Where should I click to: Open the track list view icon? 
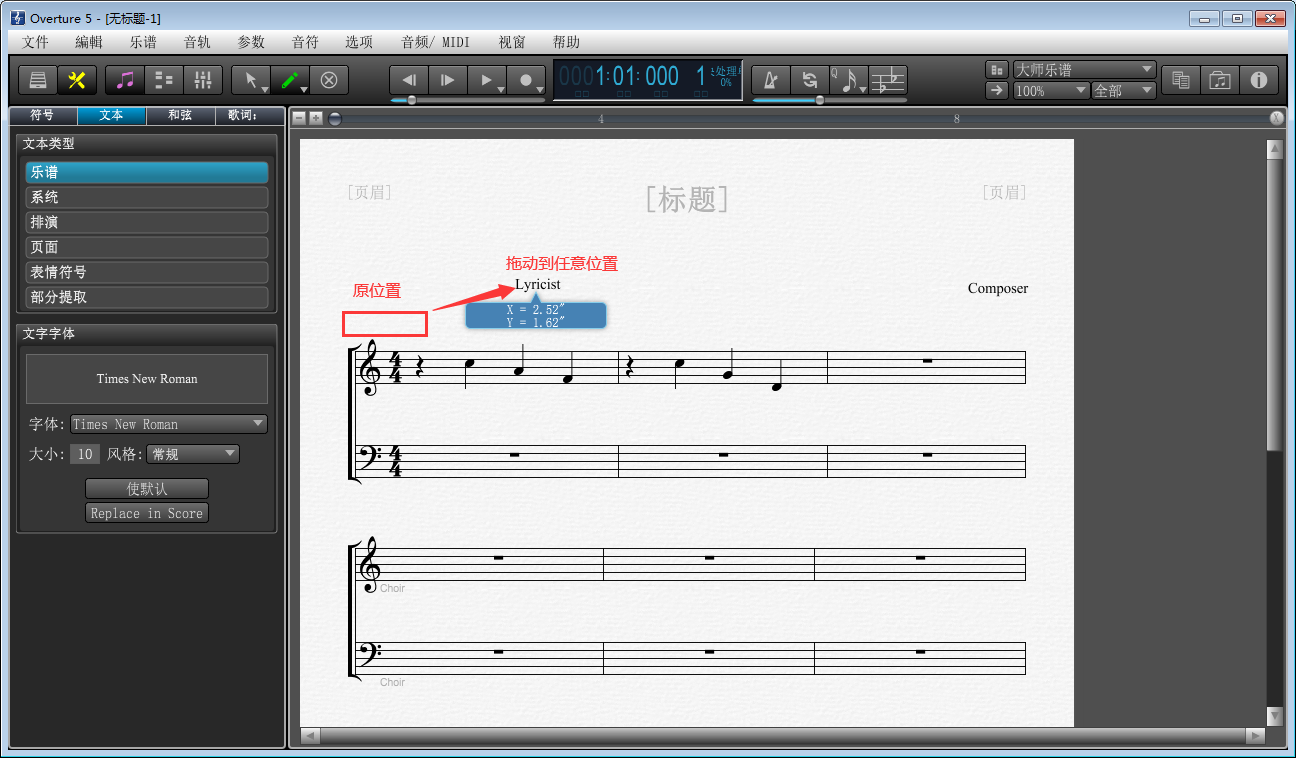(x=164, y=80)
